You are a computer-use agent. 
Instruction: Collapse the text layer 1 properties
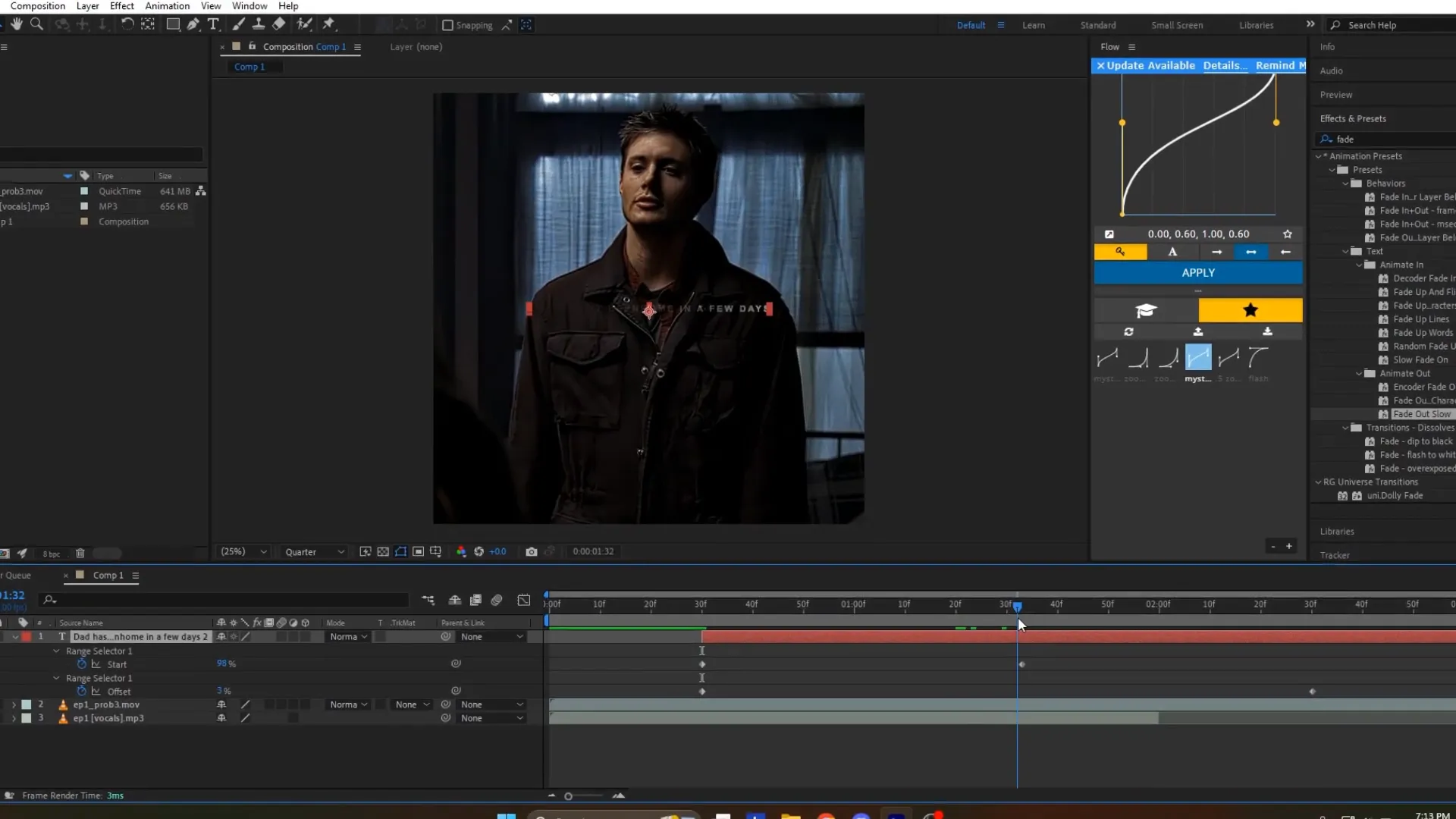coord(14,637)
